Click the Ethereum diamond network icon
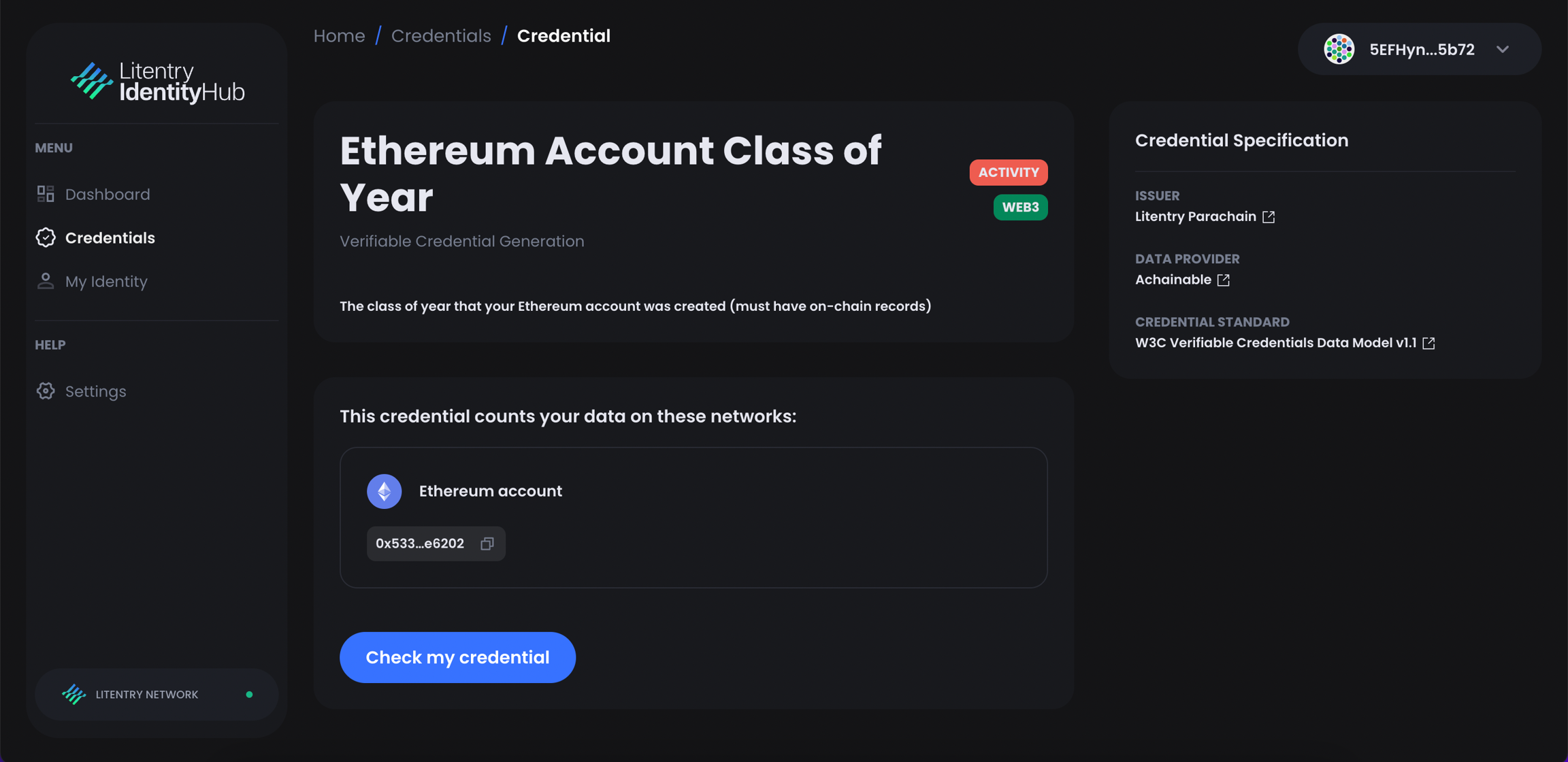This screenshot has width=1568, height=762. click(x=385, y=491)
